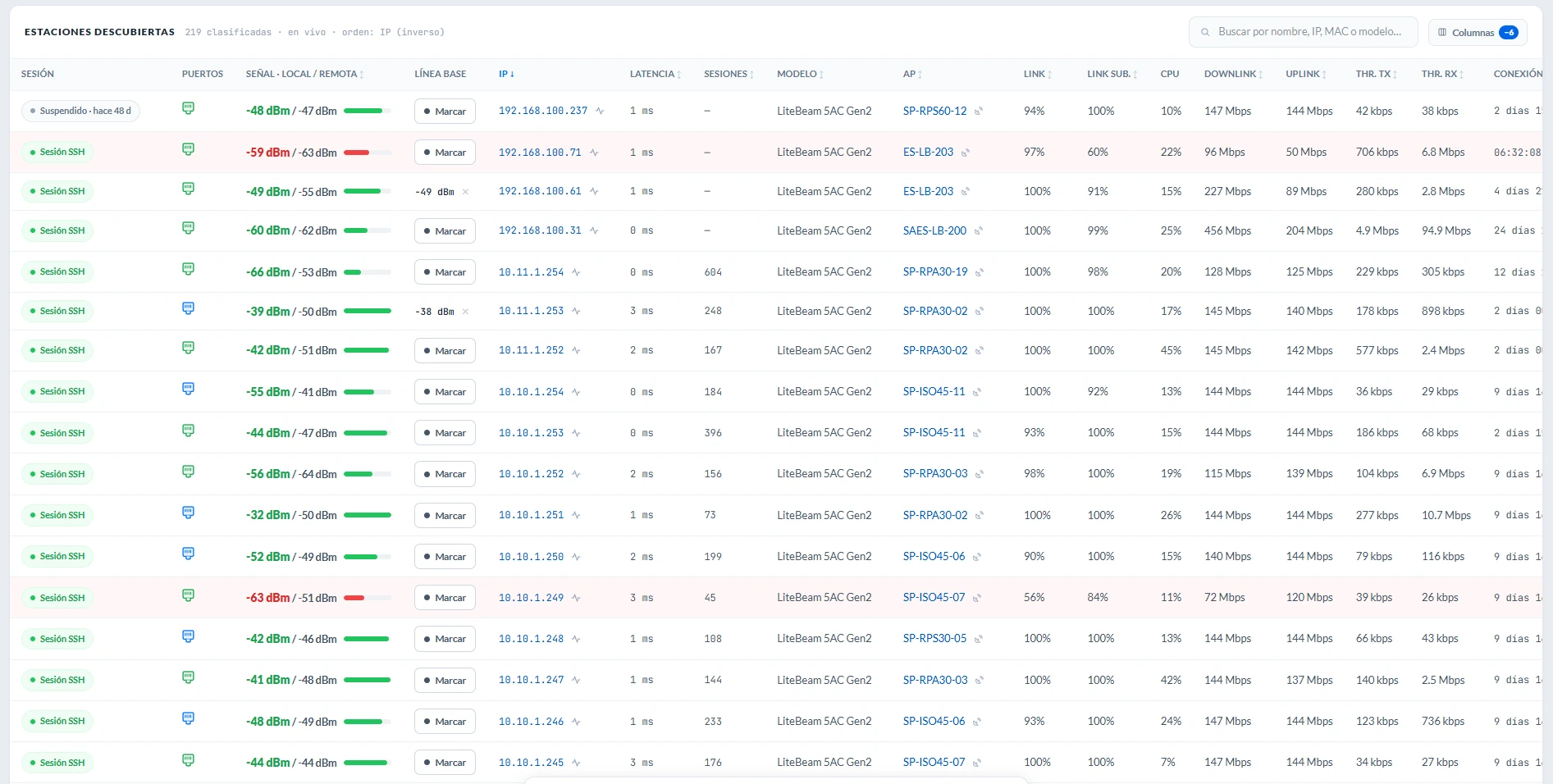Open the AP link ES-LB-203 in the 192.168.100.71 row

928,152
